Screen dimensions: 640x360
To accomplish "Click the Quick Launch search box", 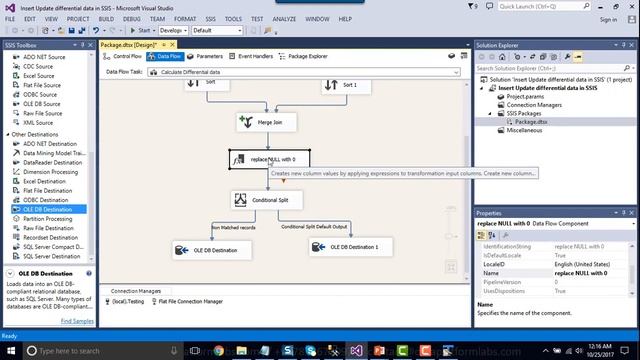I will [544, 7].
